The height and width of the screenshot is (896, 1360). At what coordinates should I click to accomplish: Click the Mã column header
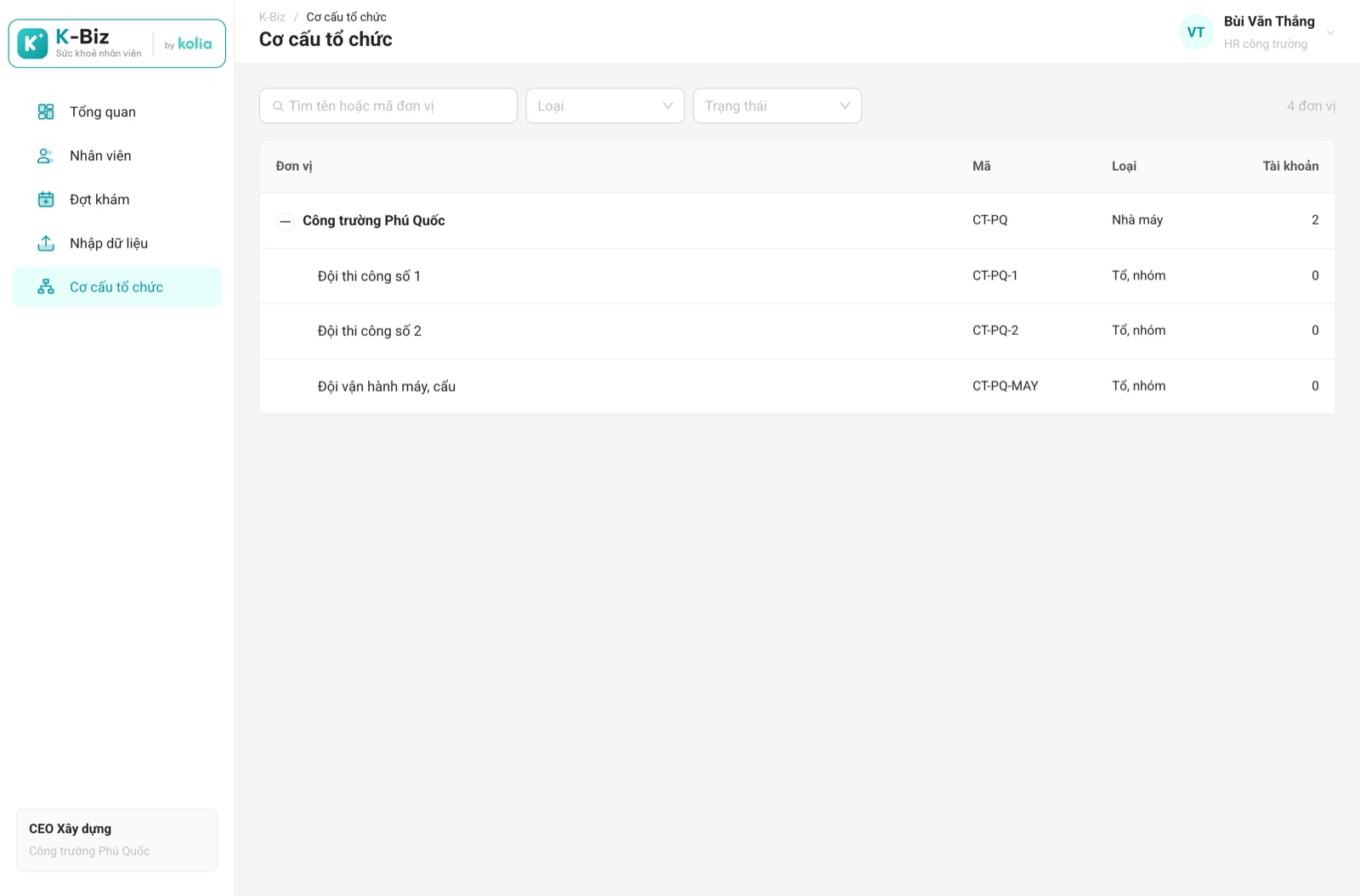[x=982, y=167]
